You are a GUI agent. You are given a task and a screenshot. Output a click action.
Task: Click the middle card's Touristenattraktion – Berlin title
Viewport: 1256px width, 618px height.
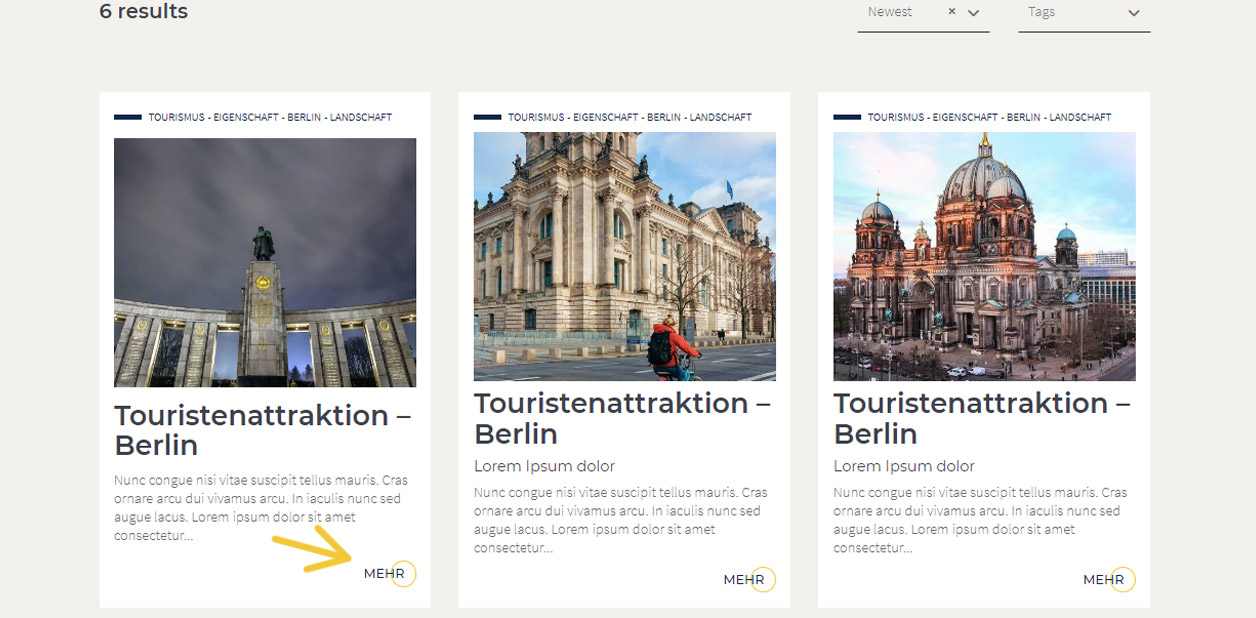point(621,418)
